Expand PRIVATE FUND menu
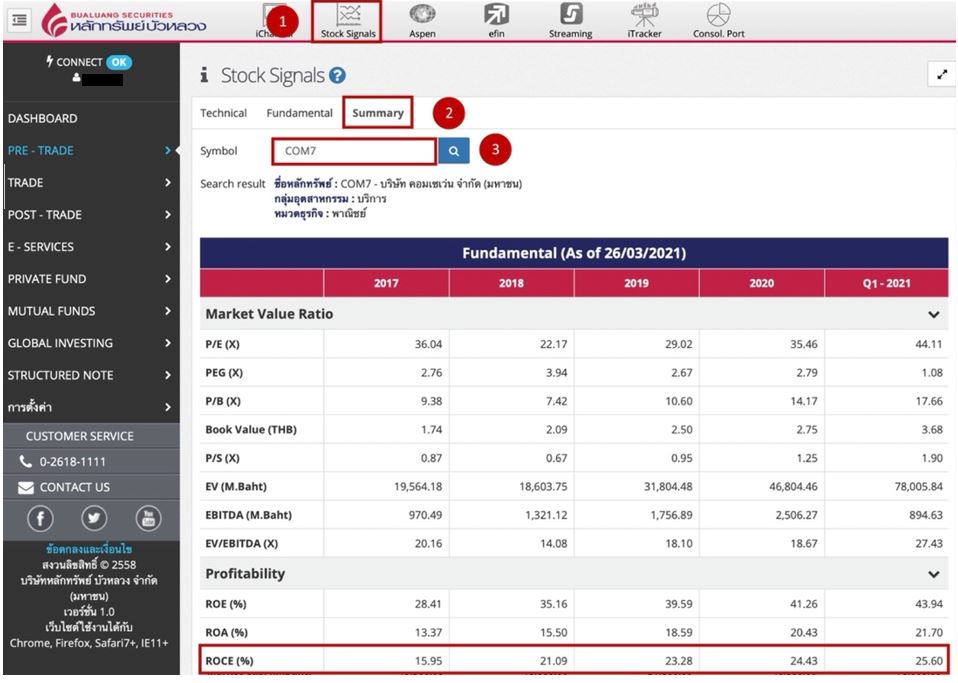The height and width of the screenshot is (683, 958). click(x=92, y=279)
